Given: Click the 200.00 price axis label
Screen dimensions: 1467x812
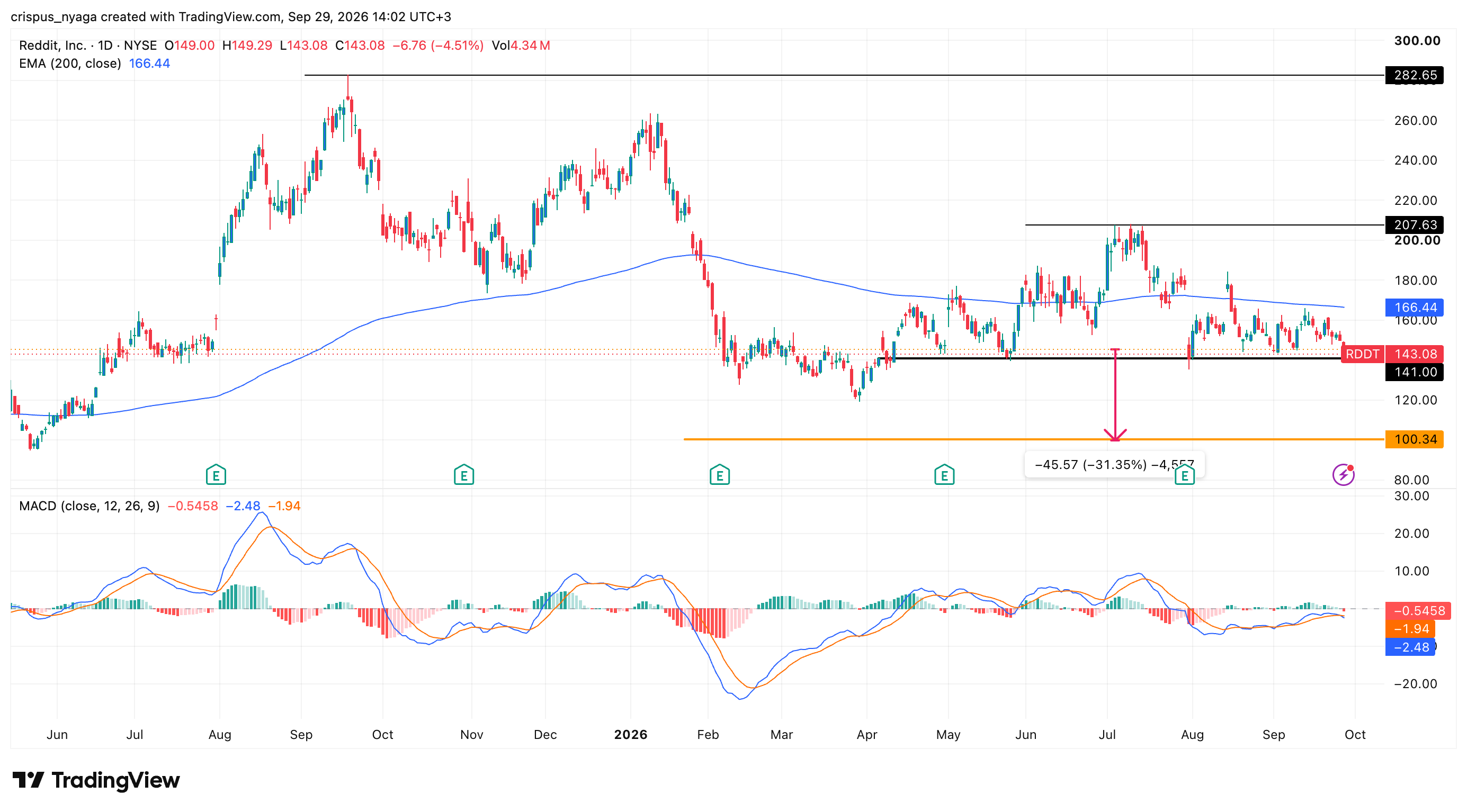Looking at the screenshot, I should coord(1417,240).
